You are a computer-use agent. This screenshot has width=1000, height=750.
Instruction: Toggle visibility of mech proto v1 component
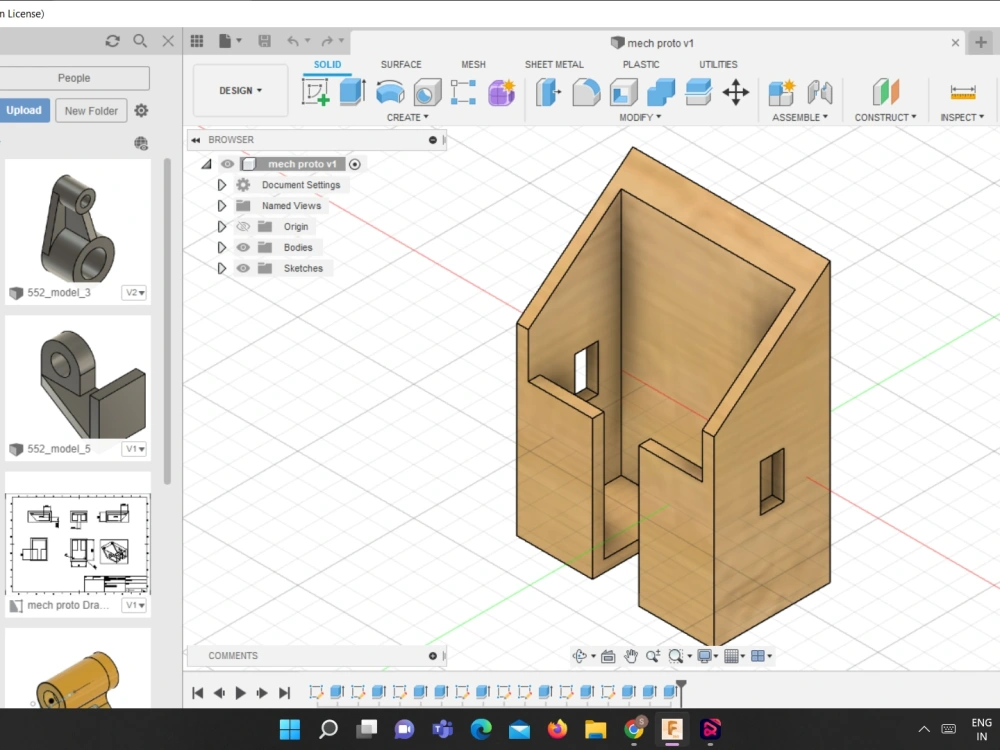[x=227, y=164]
